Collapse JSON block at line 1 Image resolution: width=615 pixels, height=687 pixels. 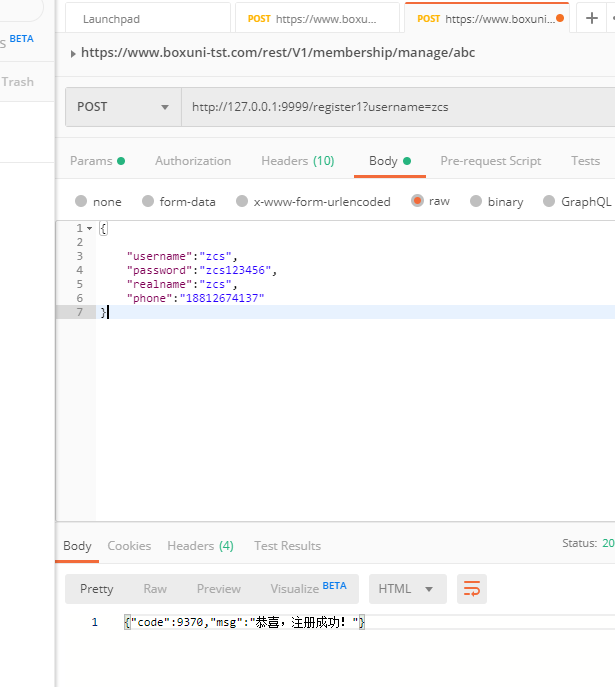[89, 228]
